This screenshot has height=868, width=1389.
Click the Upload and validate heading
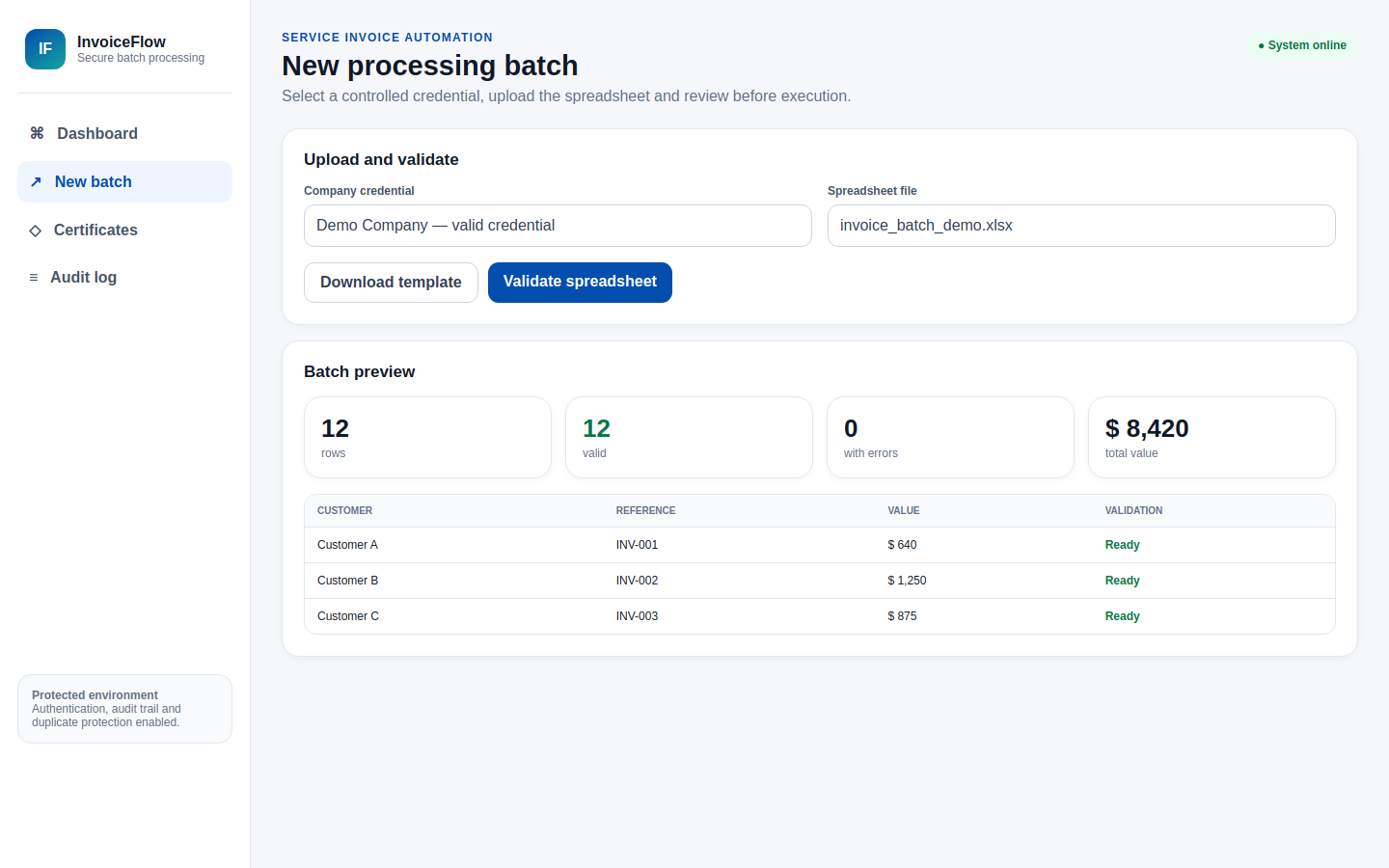[x=381, y=160]
